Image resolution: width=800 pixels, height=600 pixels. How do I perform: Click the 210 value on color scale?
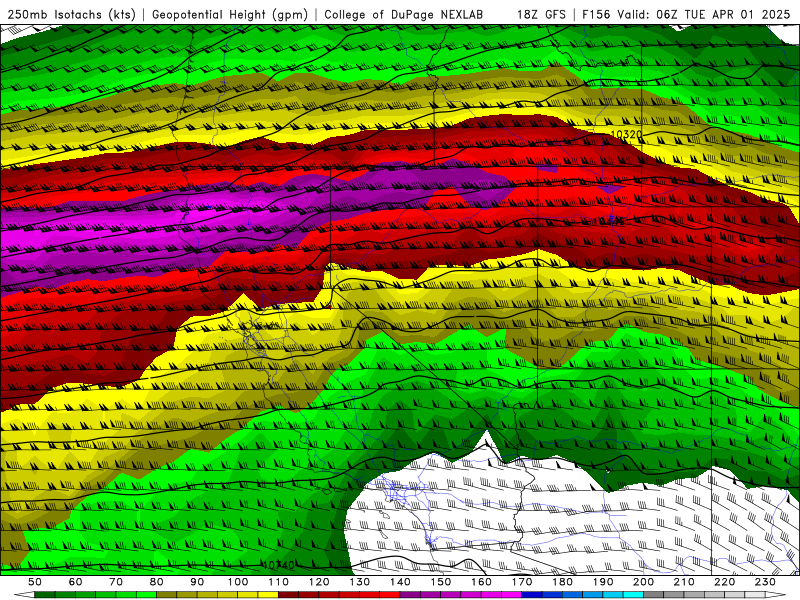(x=684, y=582)
